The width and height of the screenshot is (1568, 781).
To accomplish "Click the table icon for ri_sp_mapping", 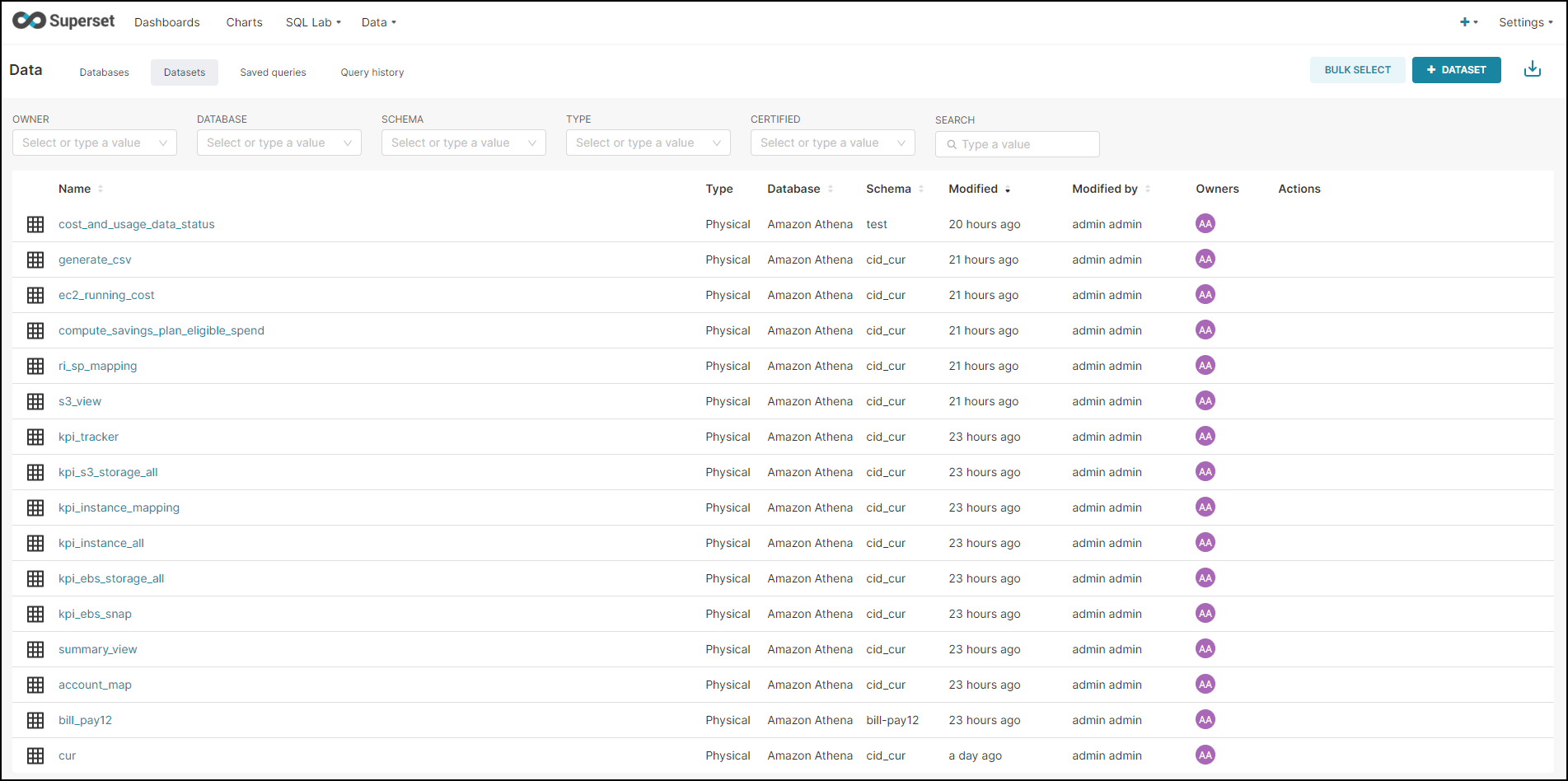I will click(x=35, y=366).
